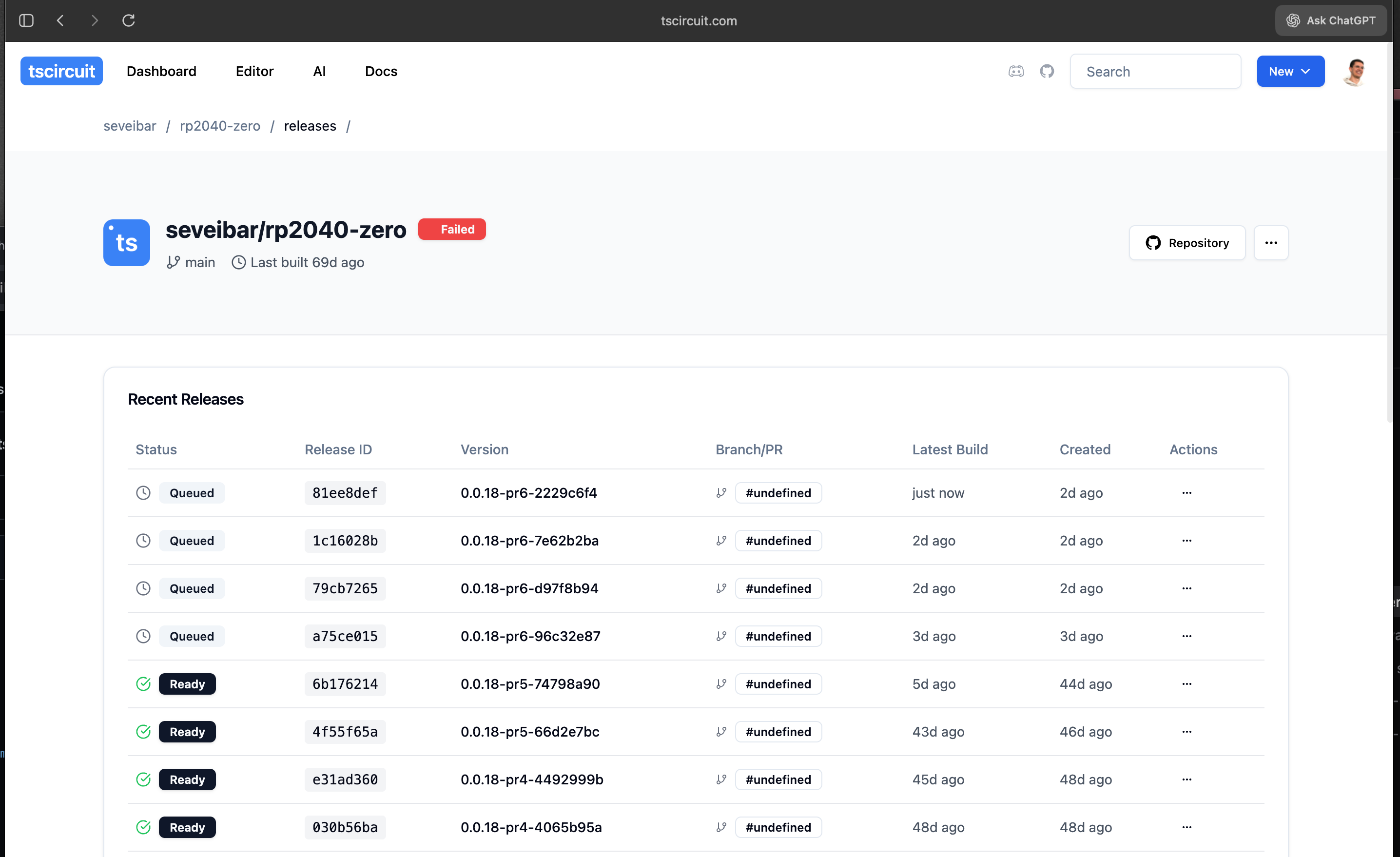The height and width of the screenshot is (857, 1400).
Task: Click the #undefined badge for a75ce015
Action: click(x=778, y=636)
